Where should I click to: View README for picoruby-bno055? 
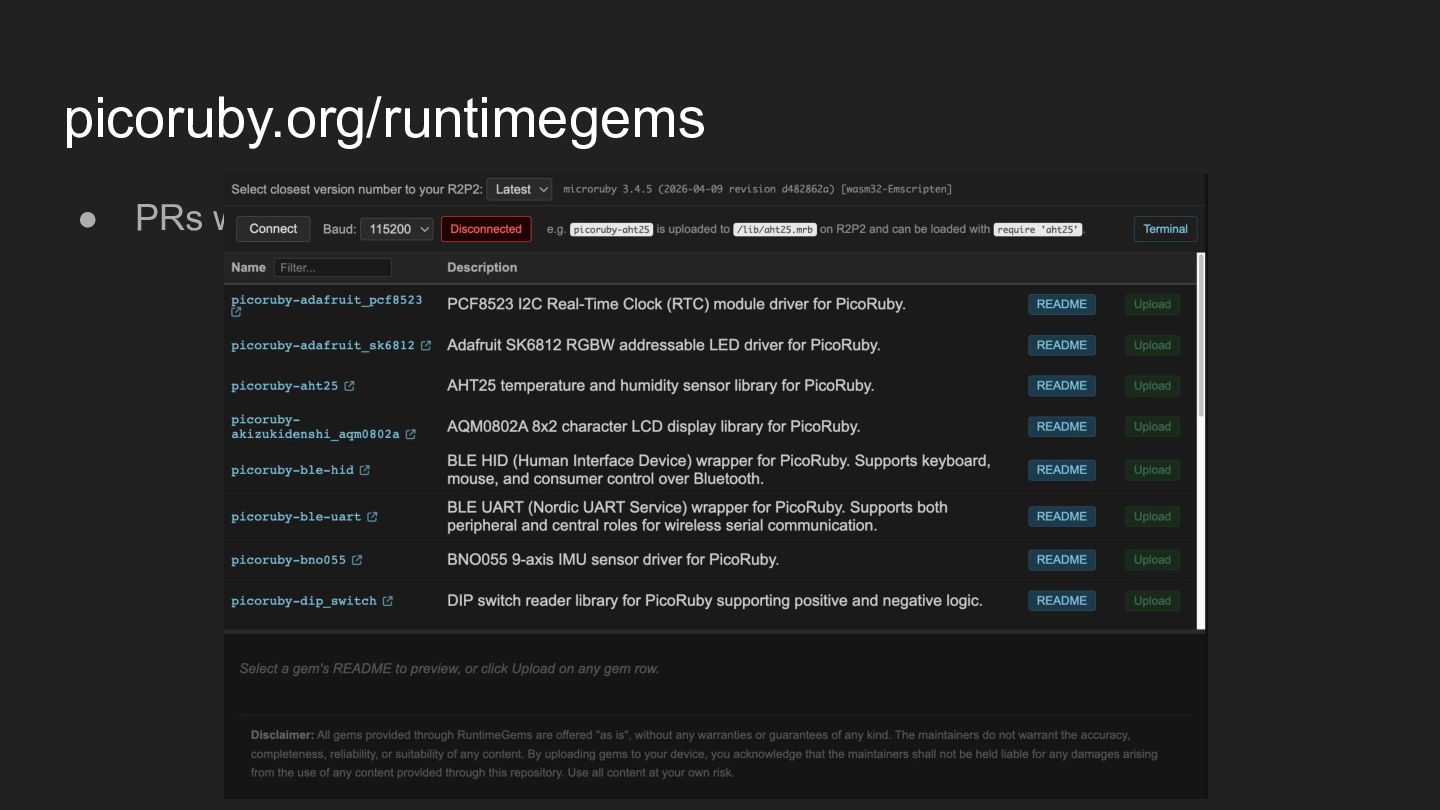pyautogui.click(x=1061, y=559)
